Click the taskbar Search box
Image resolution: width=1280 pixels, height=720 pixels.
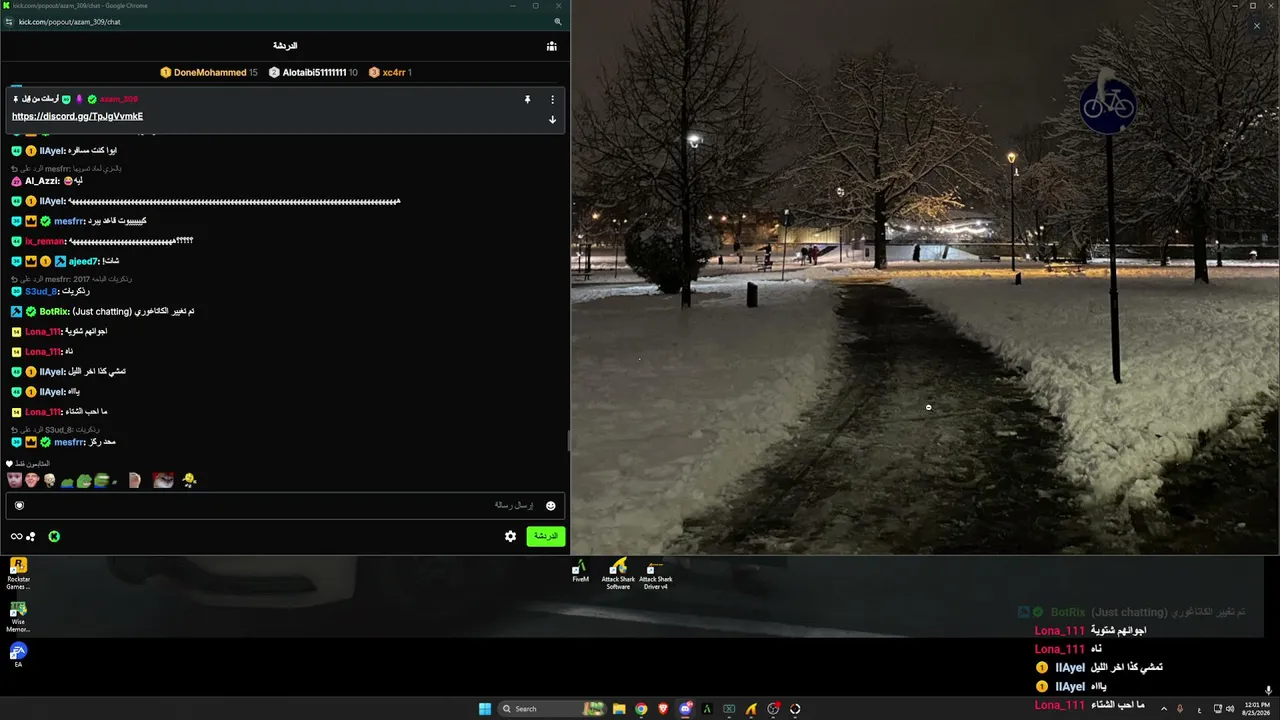(552, 709)
